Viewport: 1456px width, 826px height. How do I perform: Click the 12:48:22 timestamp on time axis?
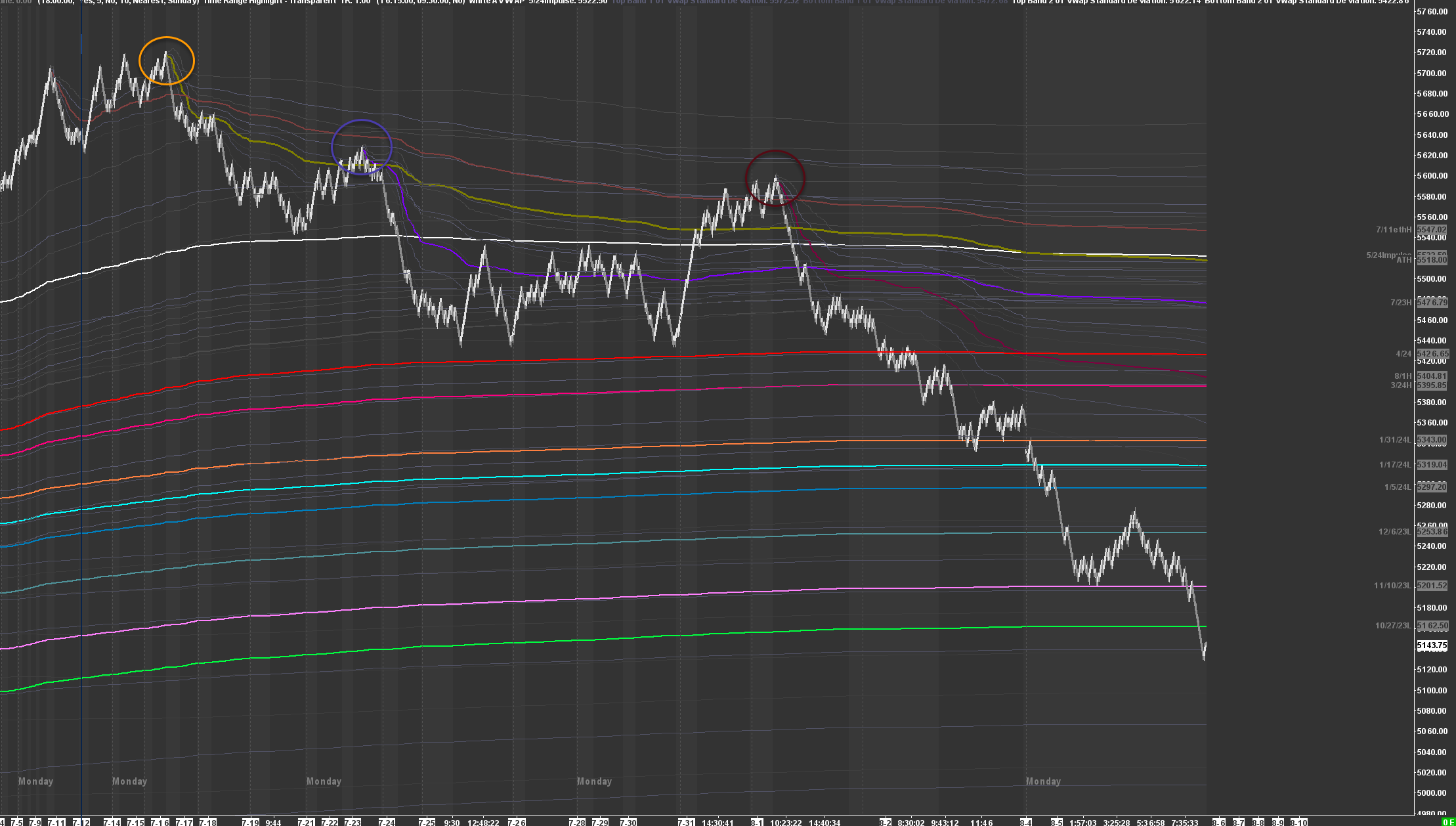(483, 822)
